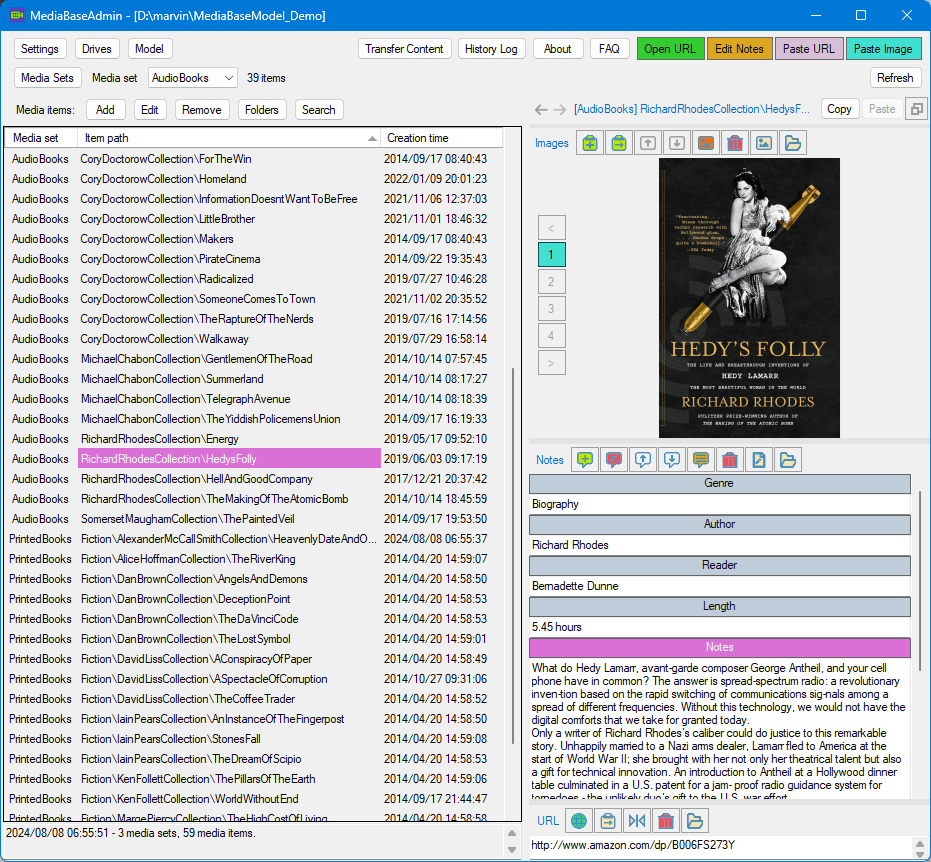Open the Images folder icon
931x862 pixels.
pyautogui.click(x=793, y=143)
